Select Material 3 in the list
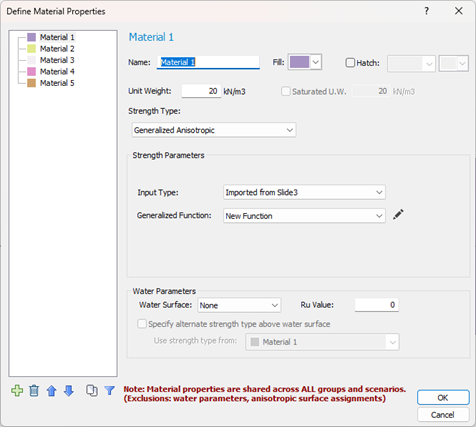 tap(57, 60)
